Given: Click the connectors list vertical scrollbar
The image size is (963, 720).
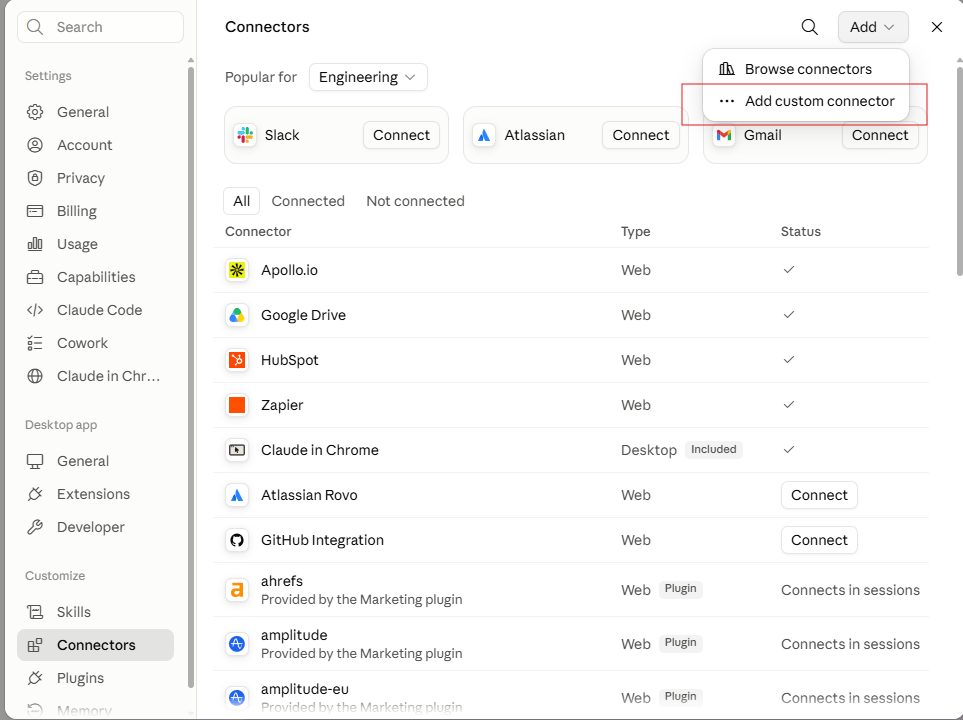Looking at the screenshot, I should [959, 172].
